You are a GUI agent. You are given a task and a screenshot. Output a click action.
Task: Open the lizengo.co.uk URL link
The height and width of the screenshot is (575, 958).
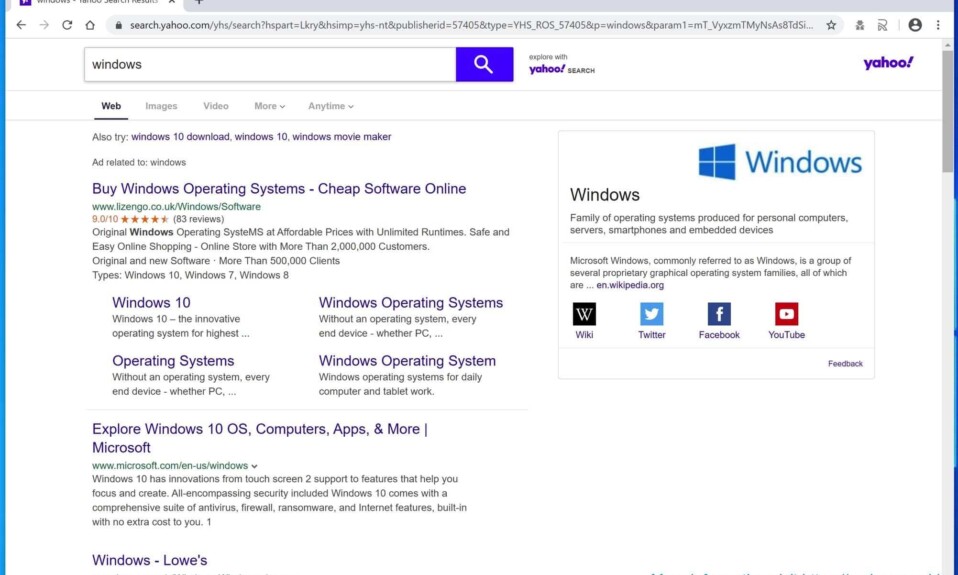click(177, 207)
